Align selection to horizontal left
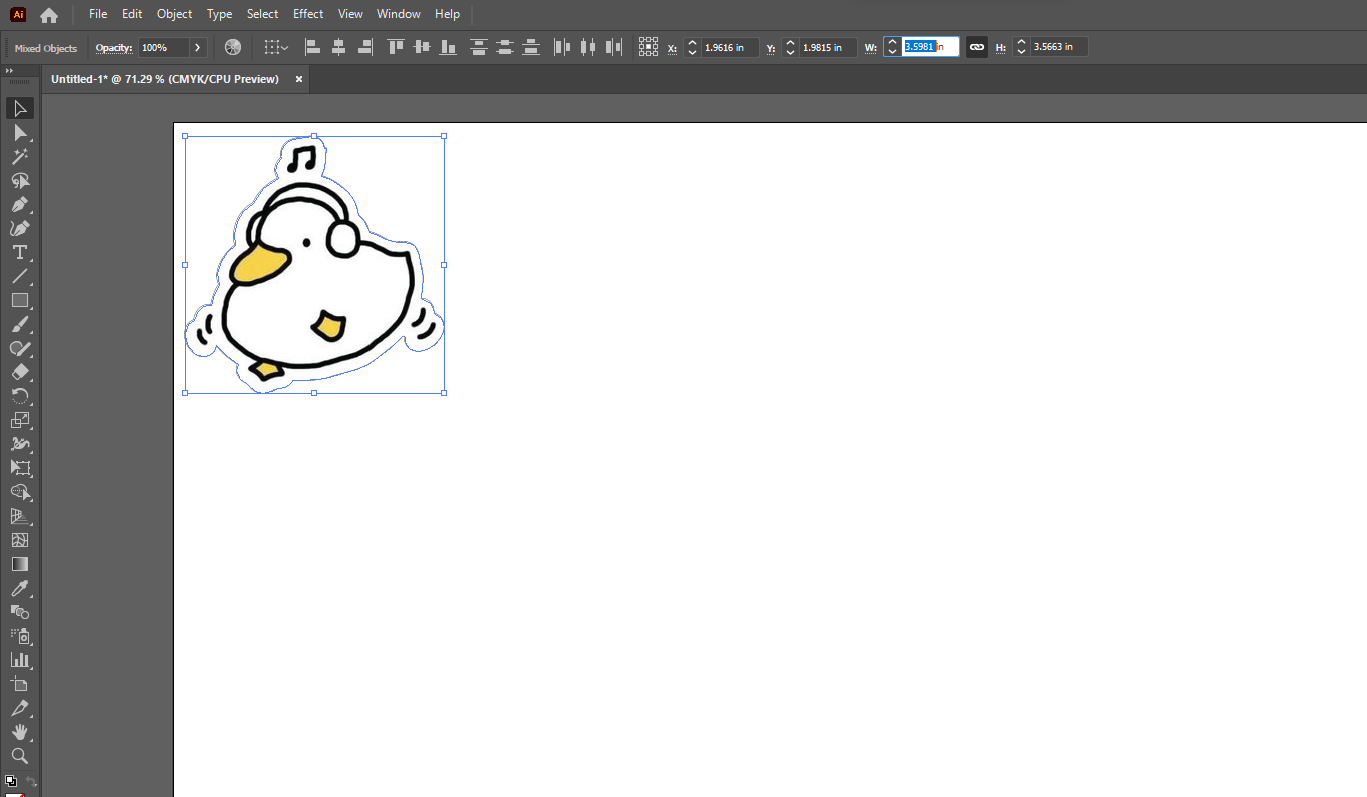Screen dimensions: 1367x797 tap(312, 47)
